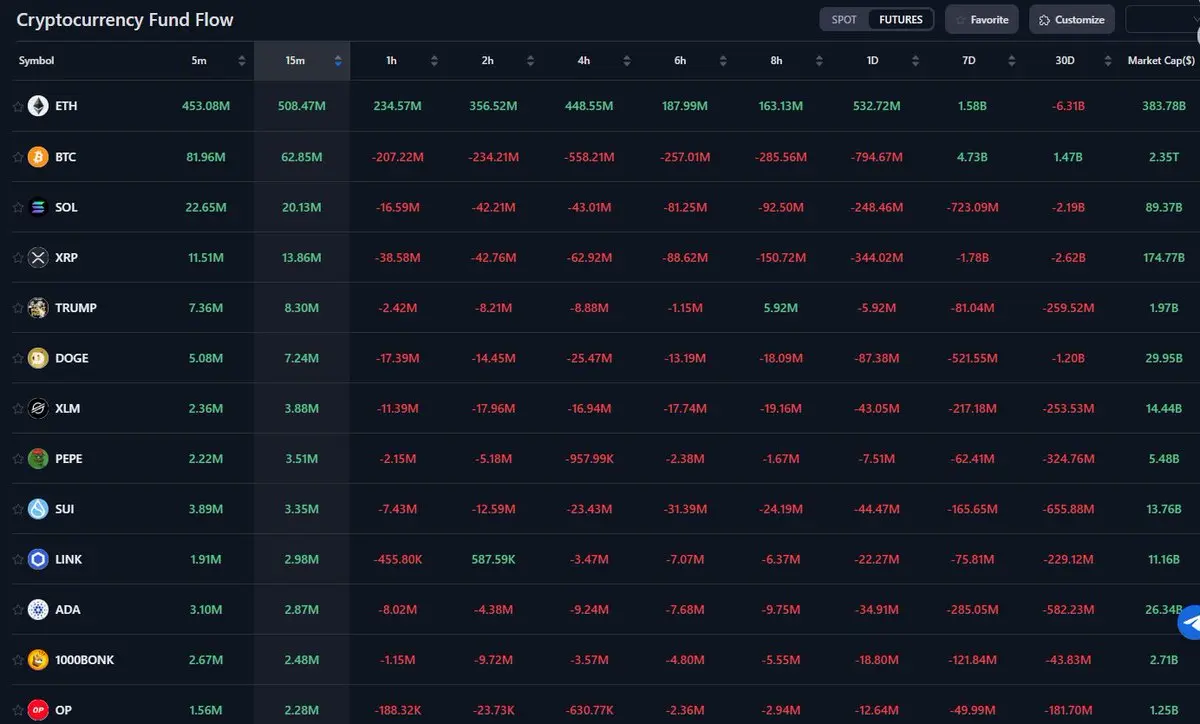Click the Favorite filter button
The height and width of the screenshot is (724, 1200).
(x=981, y=19)
